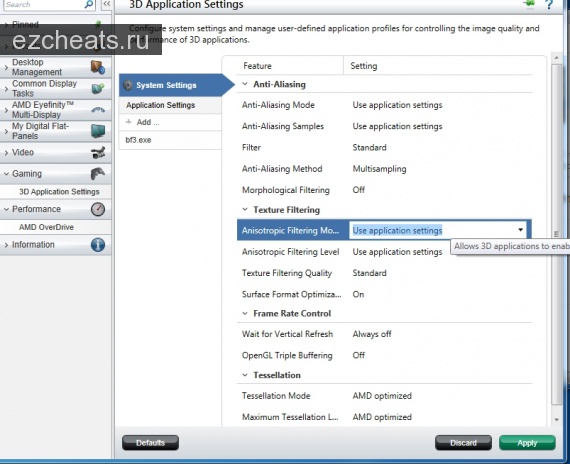Collapse the Tessellation group
Screen dimensions: 570x464
245,375
